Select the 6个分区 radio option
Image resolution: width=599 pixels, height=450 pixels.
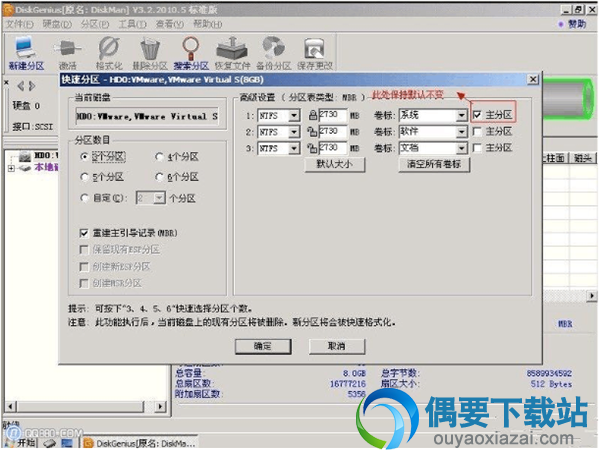pyautogui.click(x=159, y=177)
